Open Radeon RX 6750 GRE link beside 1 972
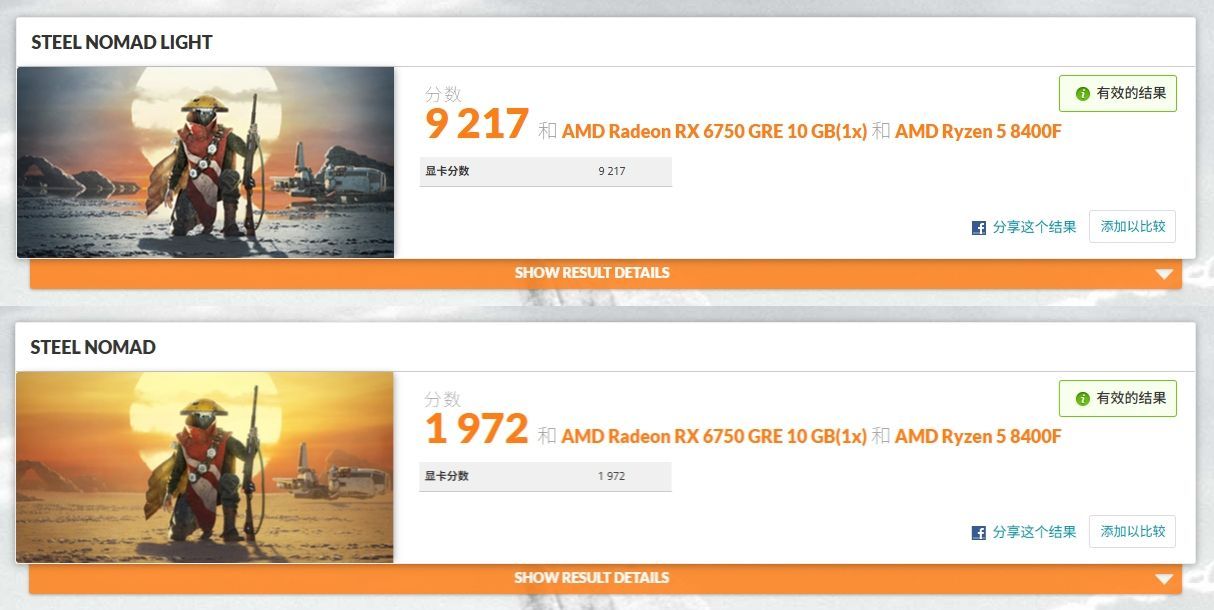Screen dimensions: 1214x610 click(x=714, y=436)
